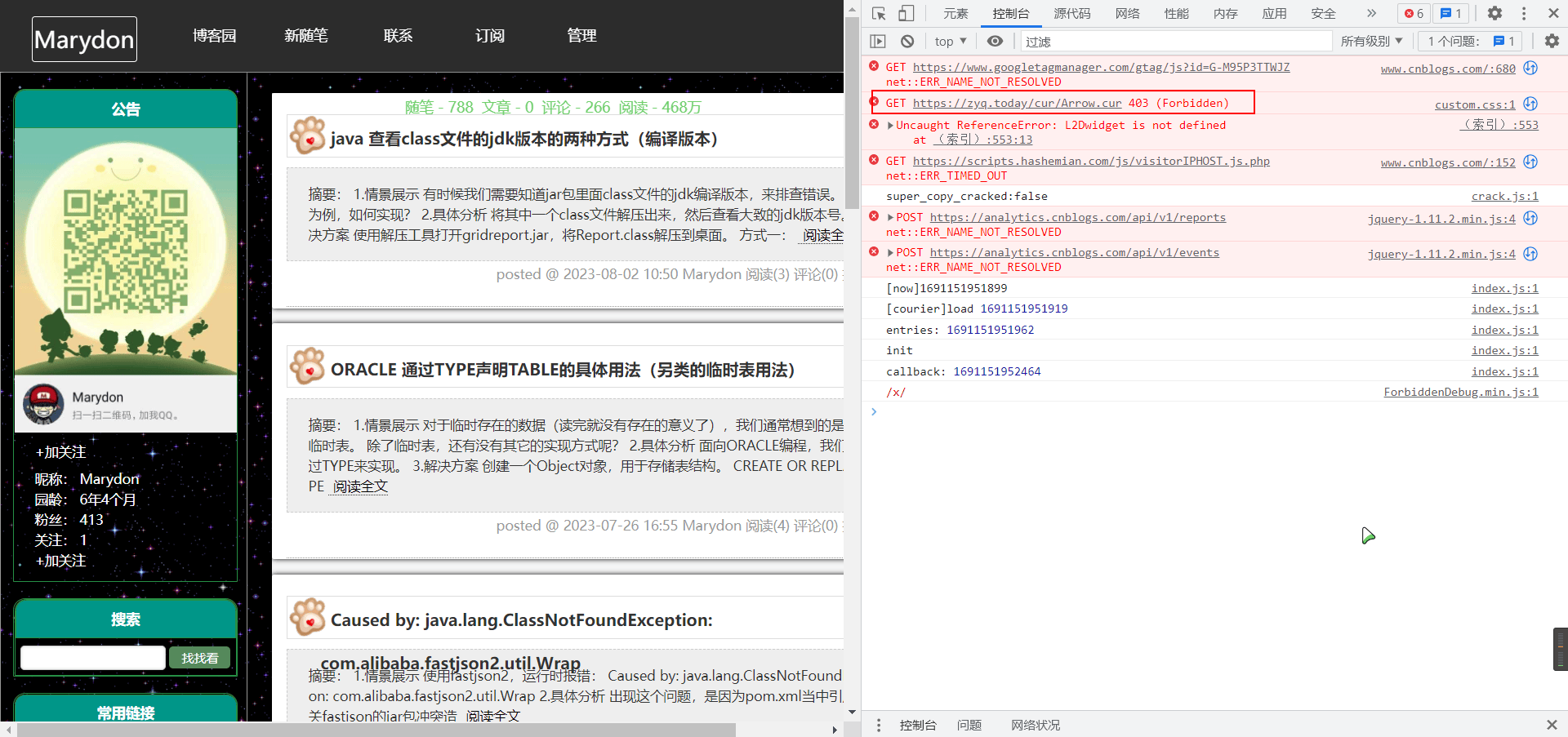Expand the POST reports error message
1568x737 pixels.
click(889, 217)
